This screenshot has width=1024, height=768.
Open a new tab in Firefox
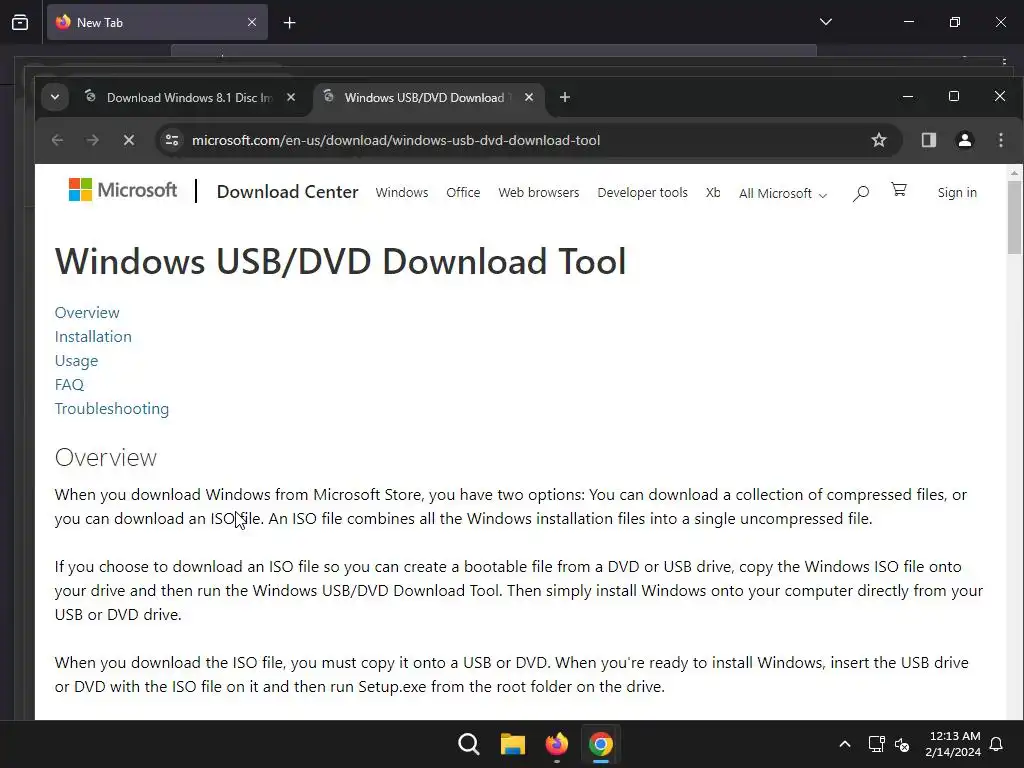pos(289,23)
